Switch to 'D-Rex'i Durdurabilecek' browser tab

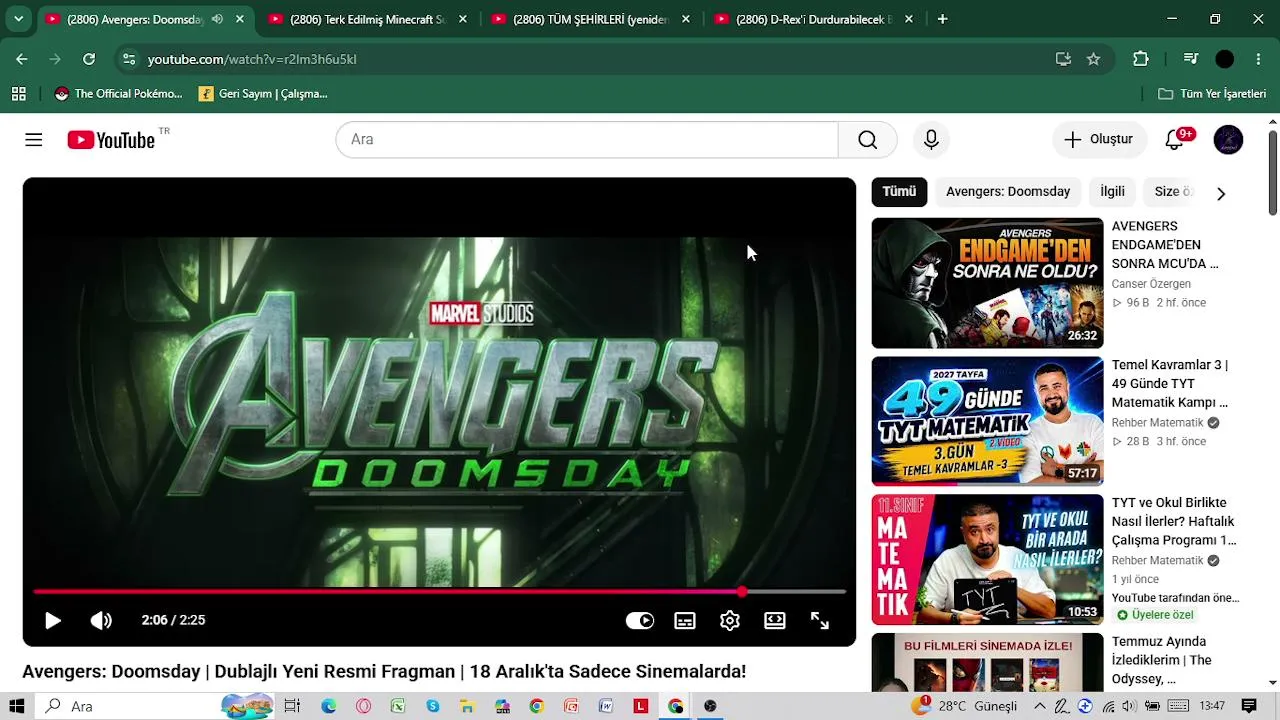point(813,19)
